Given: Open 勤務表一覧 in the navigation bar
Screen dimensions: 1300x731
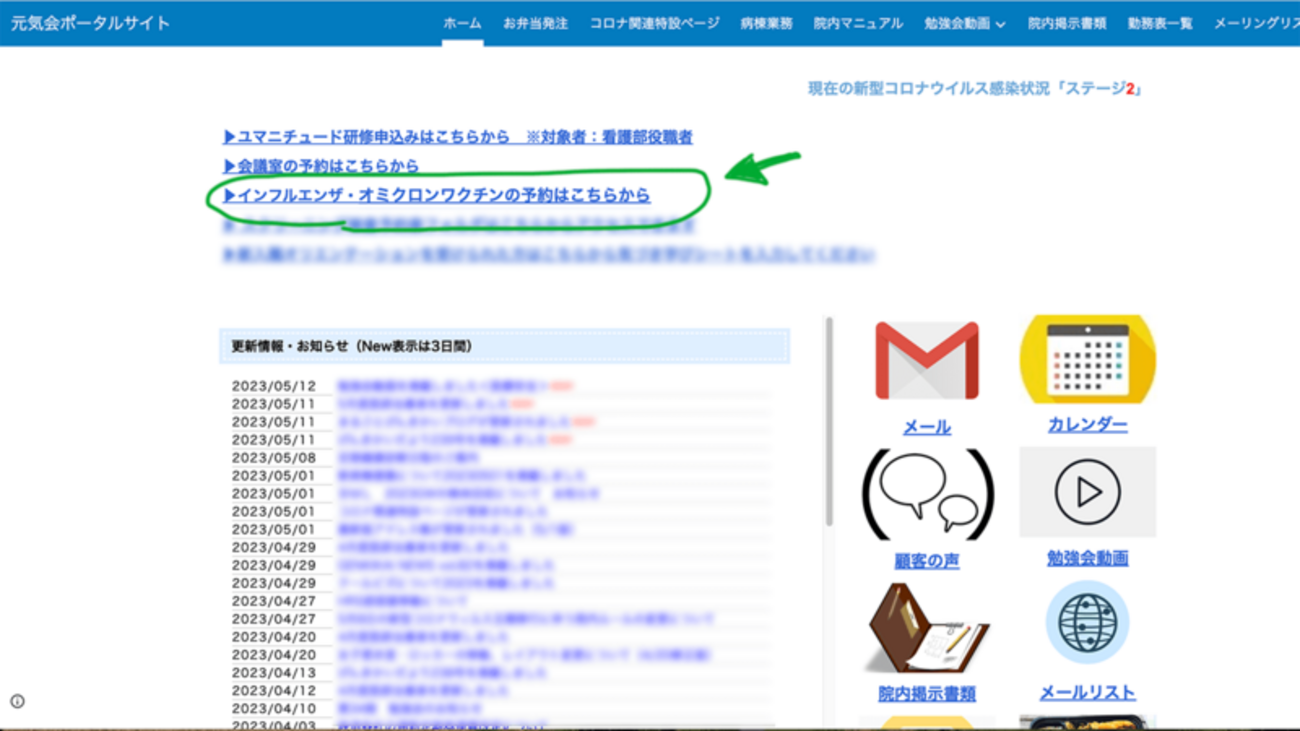Looking at the screenshot, I should tap(1160, 23).
